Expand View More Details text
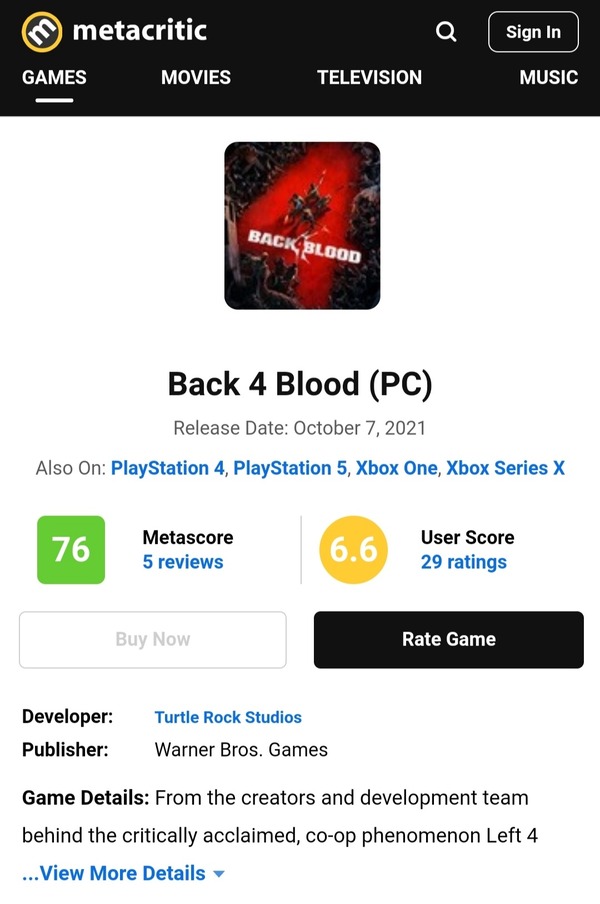The height and width of the screenshot is (904, 600). point(114,873)
